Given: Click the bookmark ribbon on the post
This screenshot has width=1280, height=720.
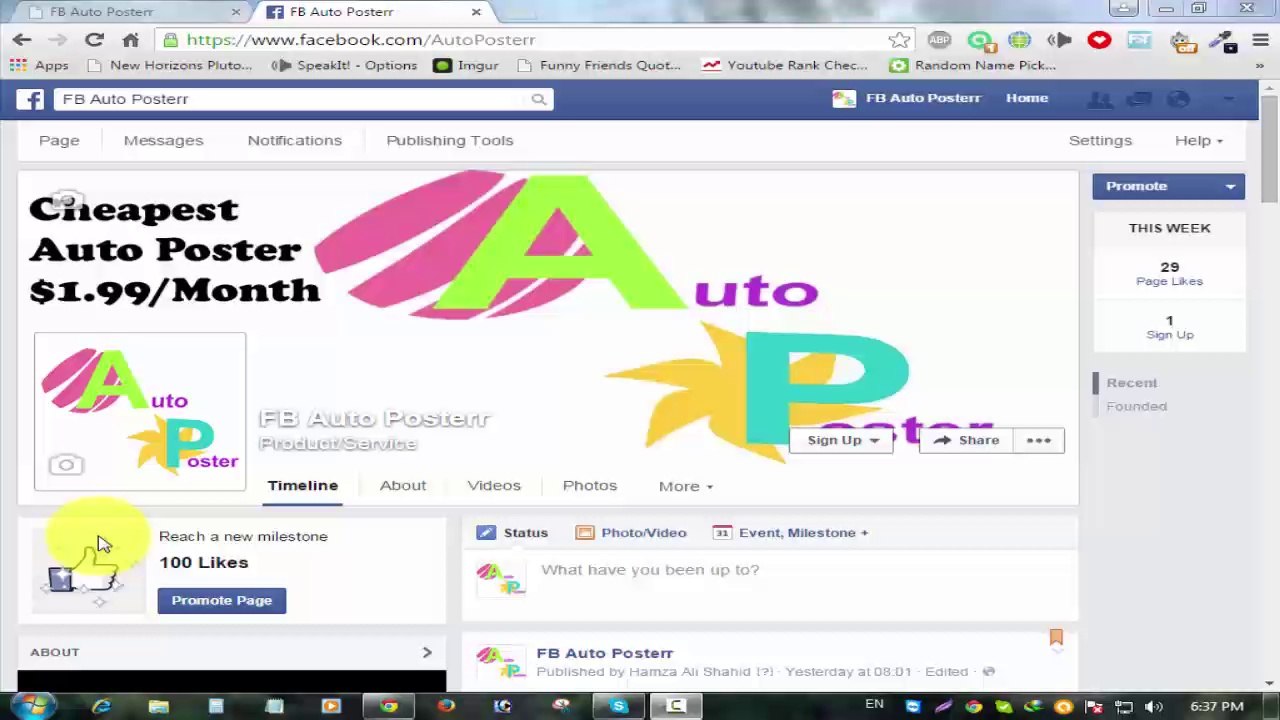Looking at the screenshot, I should (1056, 637).
